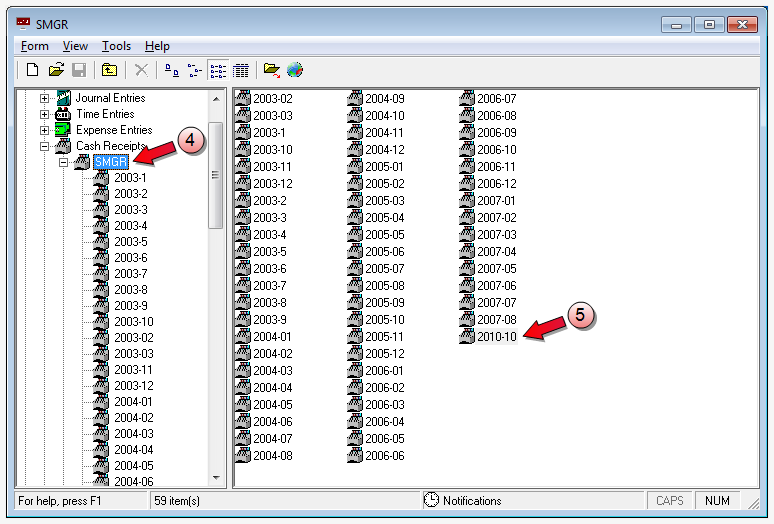Select 2003-12 in the left tree
774x524 pixels.
[x=134, y=385]
